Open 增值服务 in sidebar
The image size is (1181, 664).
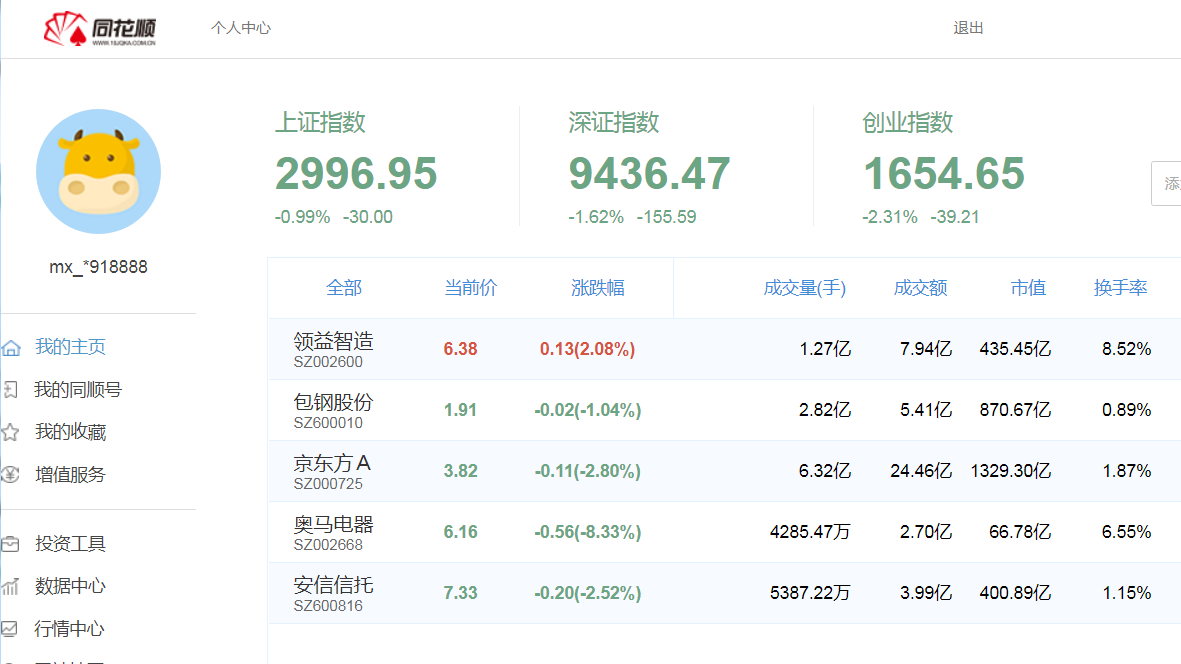[70, 474]
